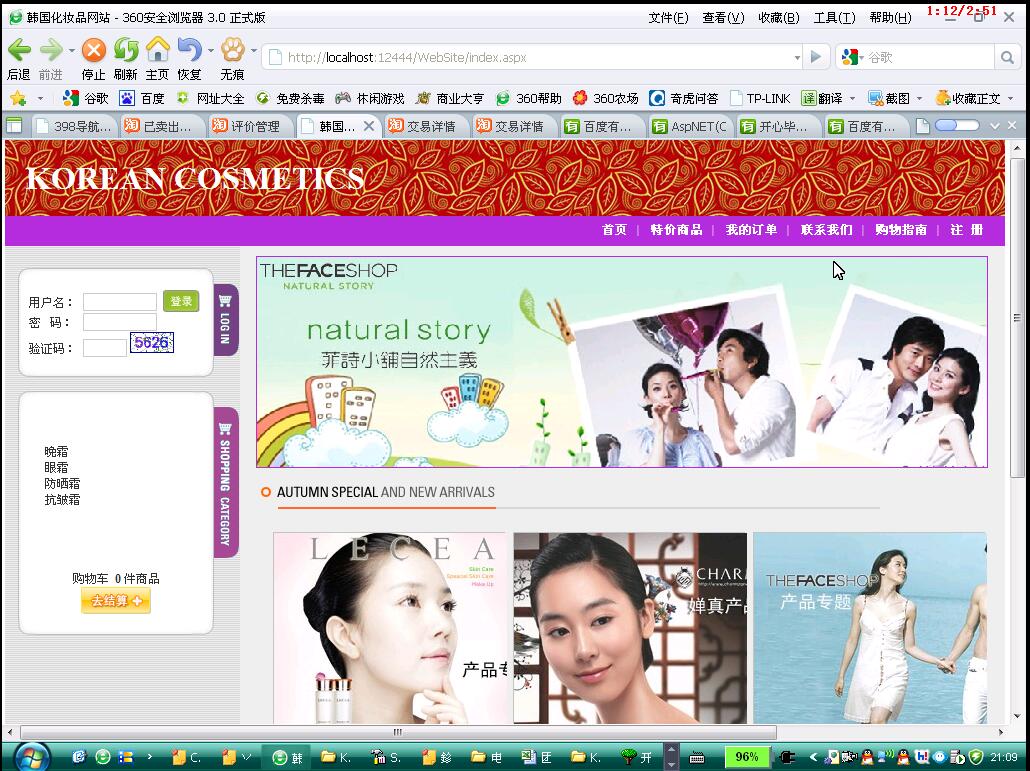Open the 商业大亨 bookmark
The image size is (1030, 771).
450,99
